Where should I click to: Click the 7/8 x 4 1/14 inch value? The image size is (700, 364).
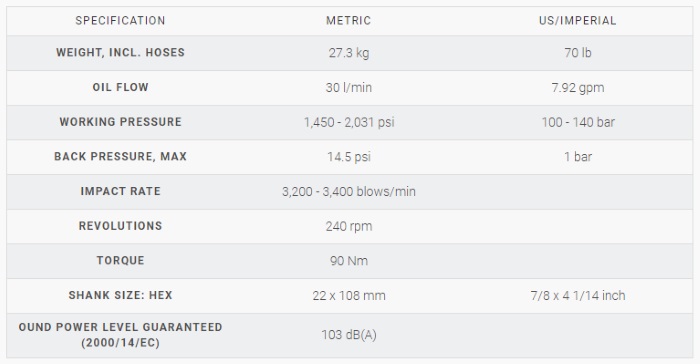coord(578,296)
